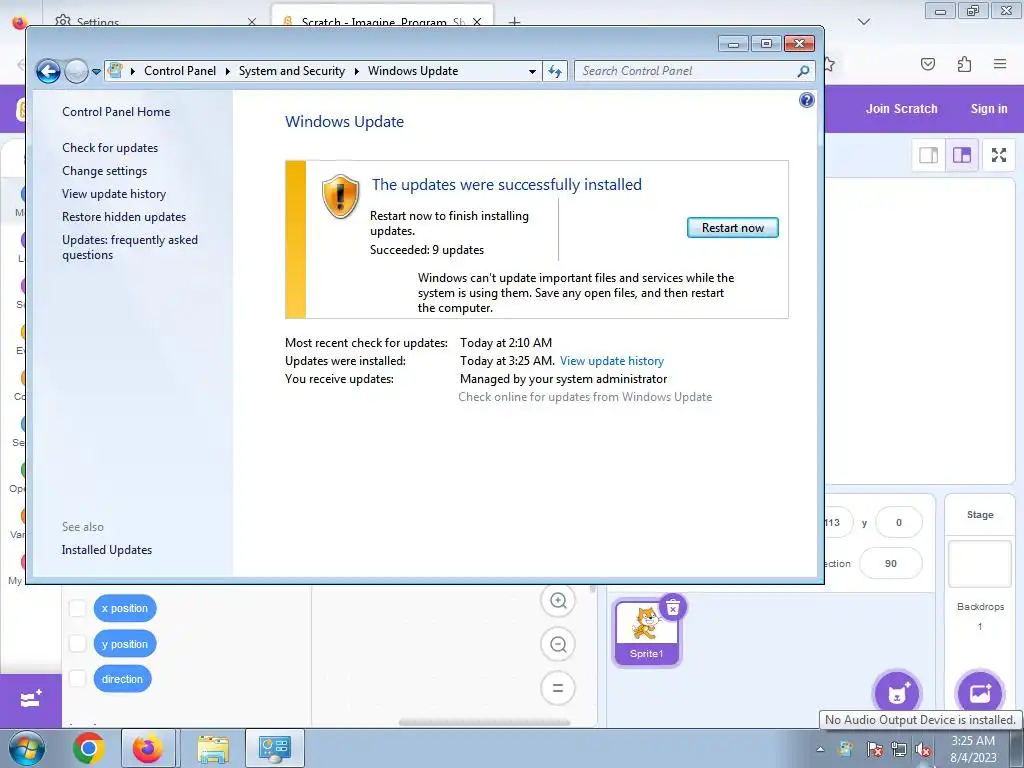Click Firefox Save to Pocket icon
Image resolution: width=1024 pixels, height=768 pixels.
pos(928,64)
